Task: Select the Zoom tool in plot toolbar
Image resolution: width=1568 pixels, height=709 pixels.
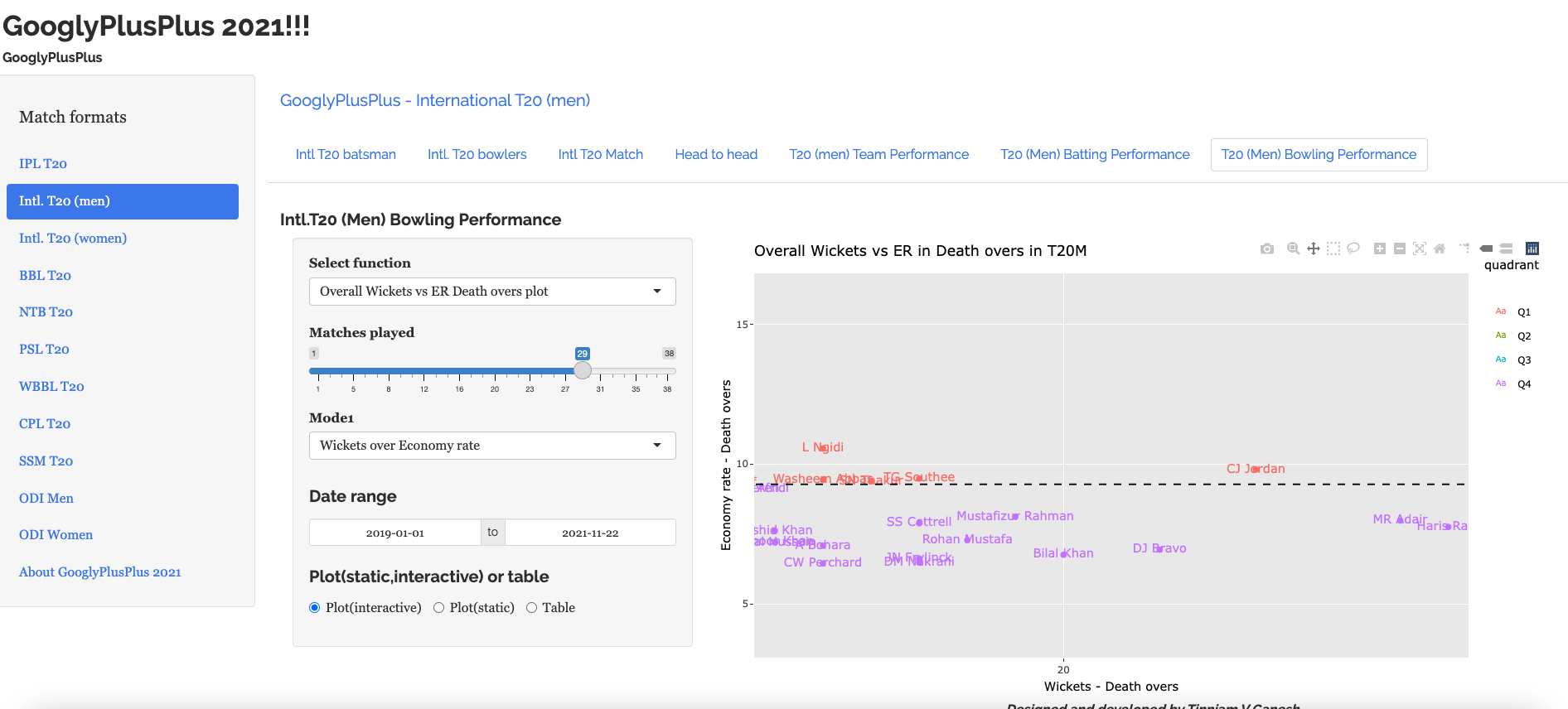Action: click(1293, 248)
